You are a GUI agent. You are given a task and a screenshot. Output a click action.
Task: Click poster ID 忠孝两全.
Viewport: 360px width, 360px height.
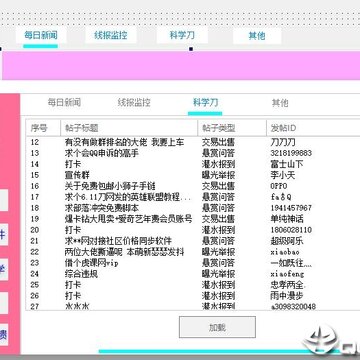[289, 285]
